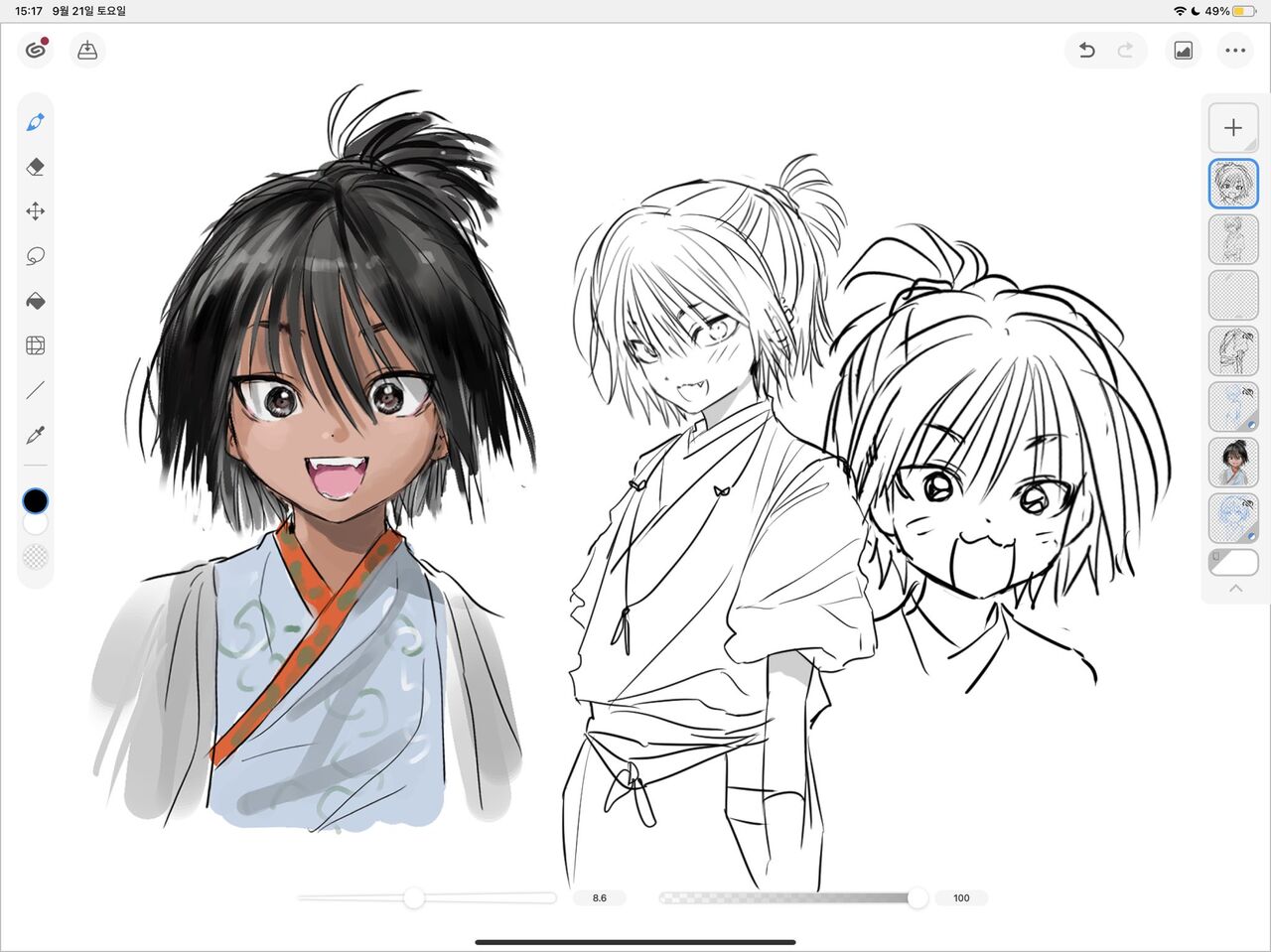Screen dimensions: 1271x952
Task: Select the fifth hidden blue sketch layer
Action: tap(1233, 406)
